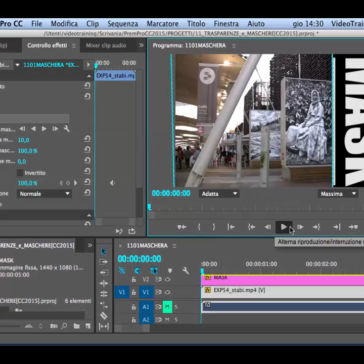Select the Slip tool at toolbar bottom

click(x=104, y=326)
